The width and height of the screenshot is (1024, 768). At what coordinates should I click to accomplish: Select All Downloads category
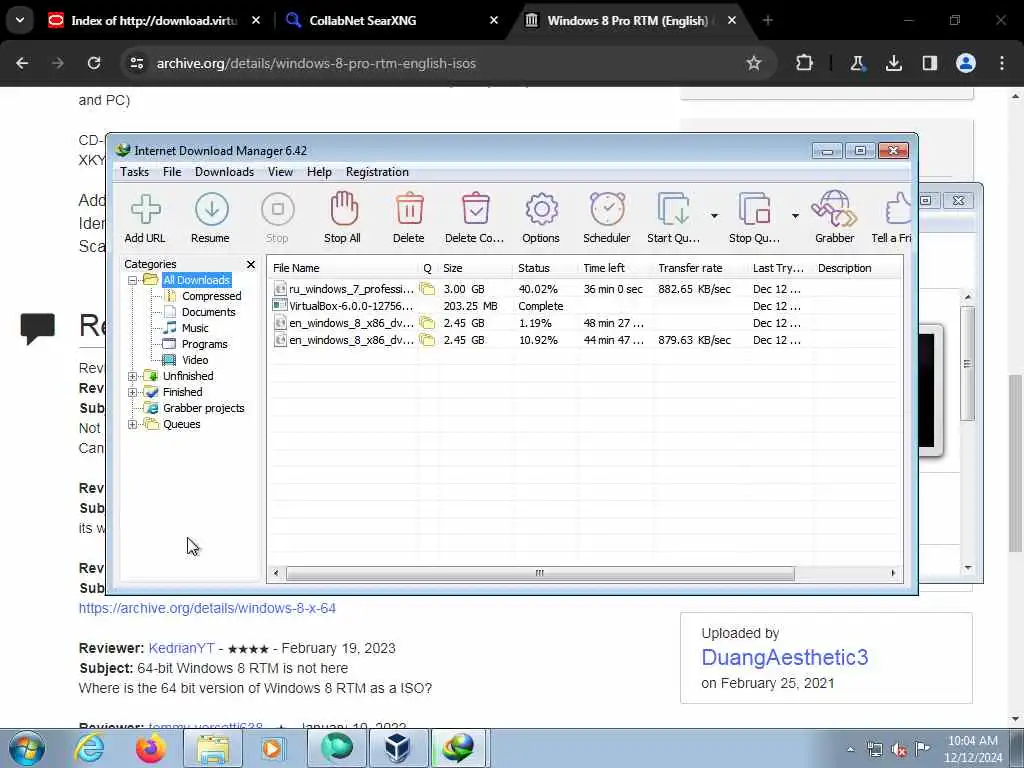point(196,280)
